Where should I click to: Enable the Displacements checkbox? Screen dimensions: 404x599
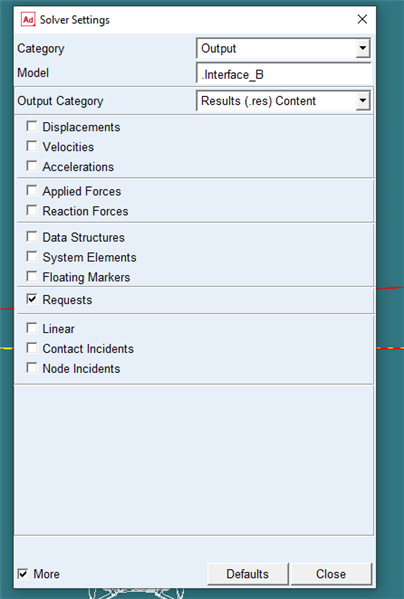32,126
